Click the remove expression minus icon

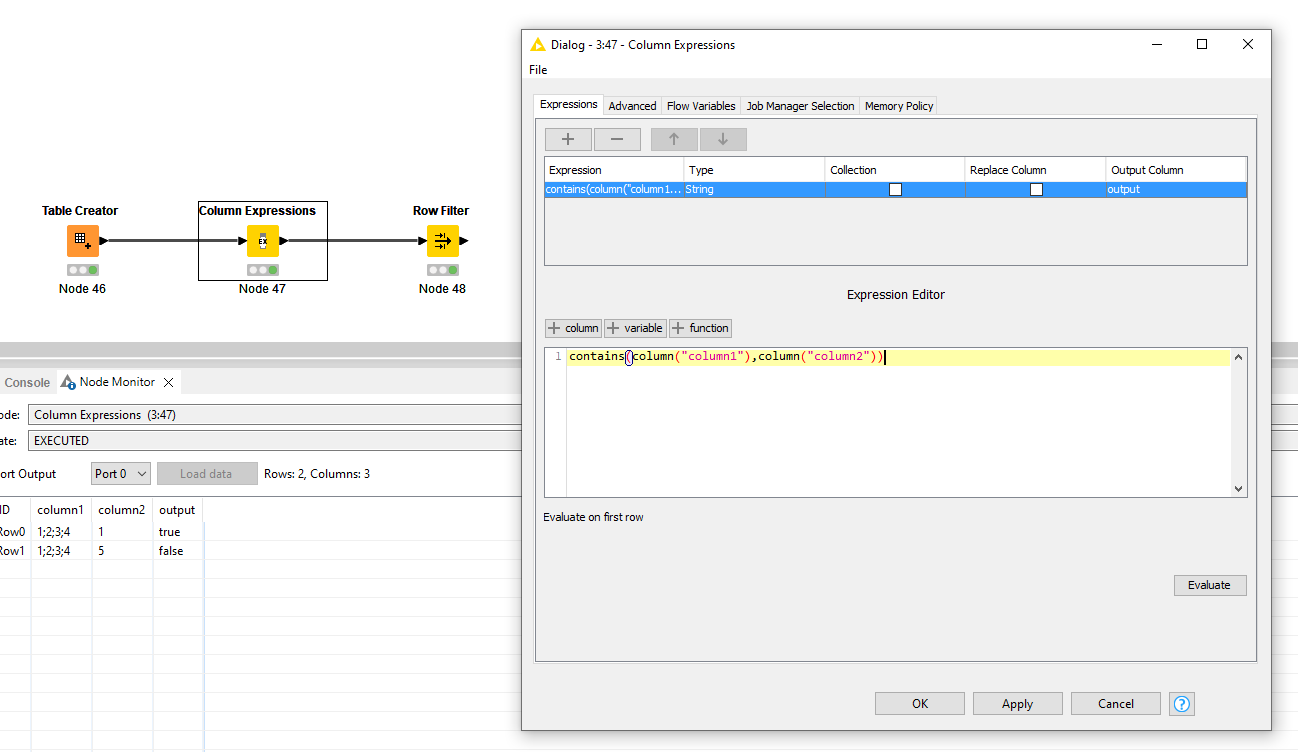[x=617, y=139]
